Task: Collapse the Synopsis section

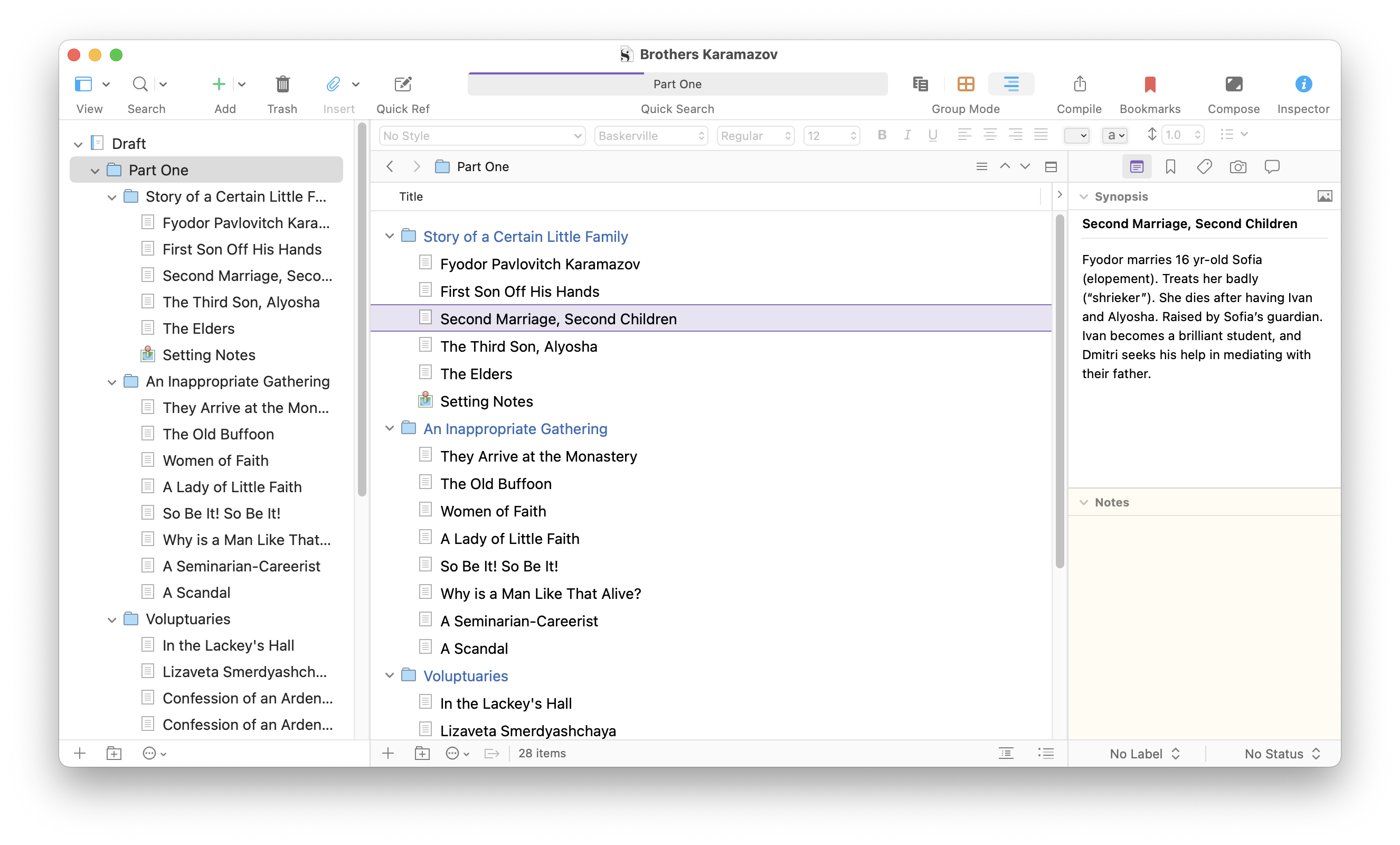Action: tap(1084, 197)
